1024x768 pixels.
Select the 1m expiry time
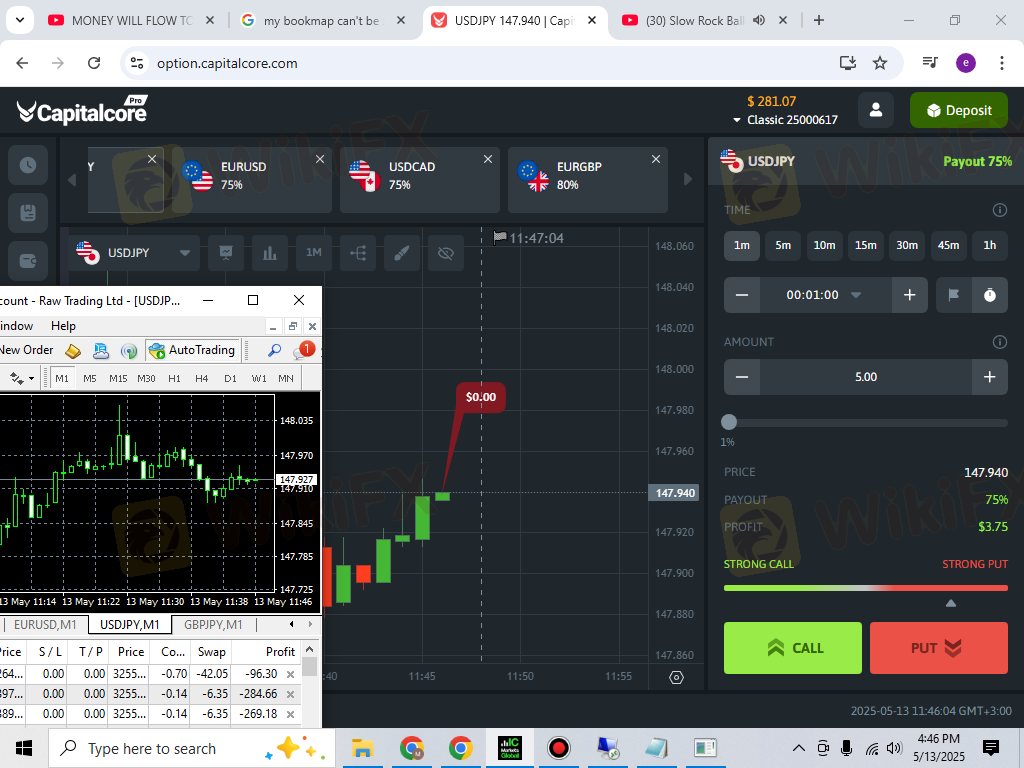742,246
